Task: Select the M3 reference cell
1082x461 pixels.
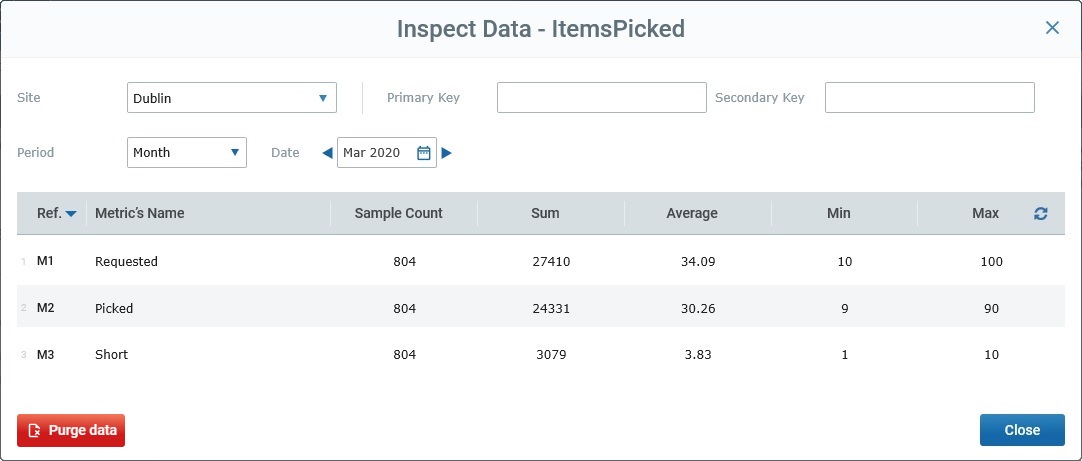Action: click(x=46, y=355)
